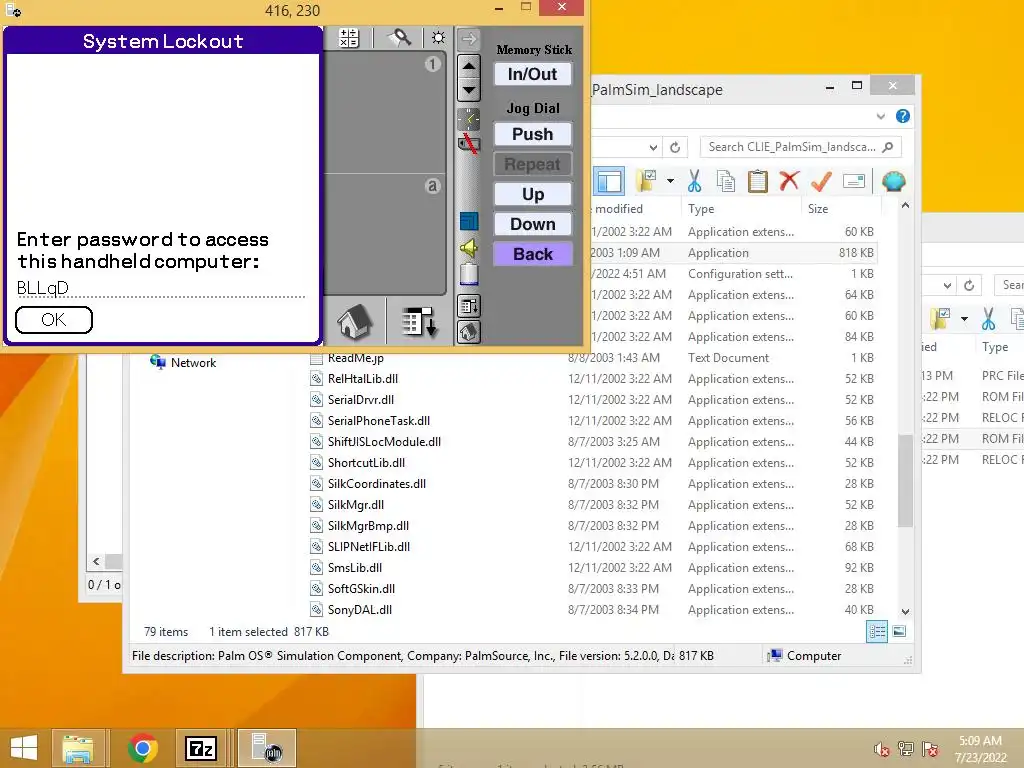Select the ReadMe.jp file
The width and height of the screenshot is (1024, 768).
(x=356, y=358)
